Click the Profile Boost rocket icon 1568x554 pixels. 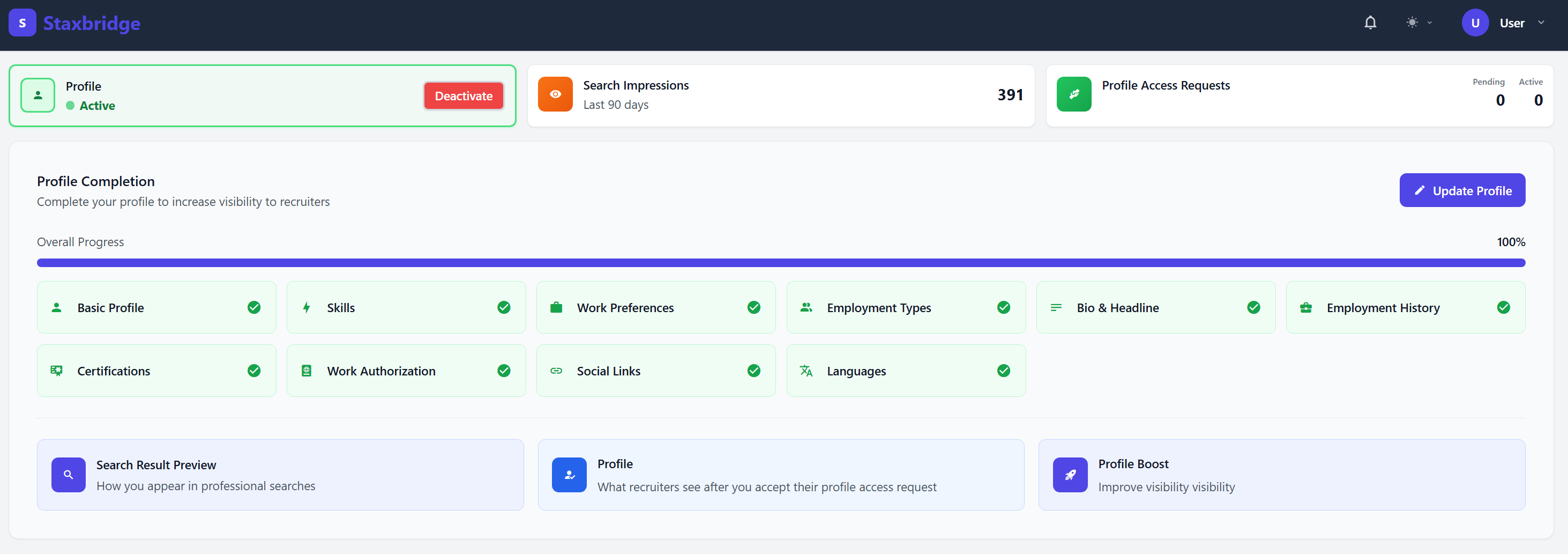1070,474
